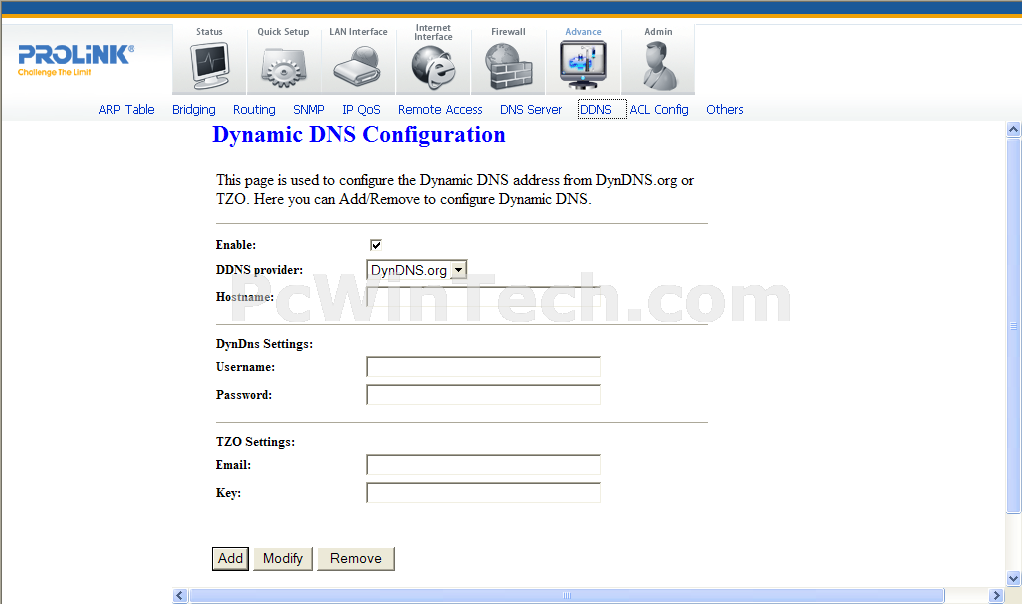The image size is (1022, 604).
Task: Open the Internet Interface globe icon
Action: (433, 67)
